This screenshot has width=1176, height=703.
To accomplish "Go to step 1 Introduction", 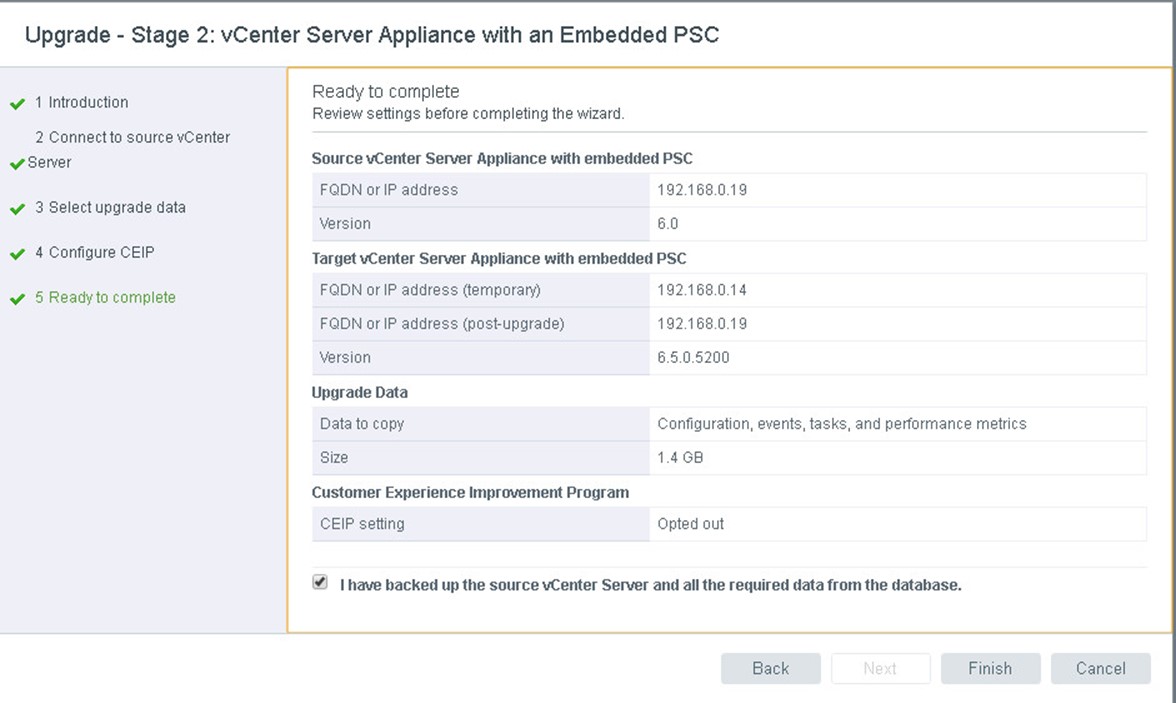I will point(82,102).
